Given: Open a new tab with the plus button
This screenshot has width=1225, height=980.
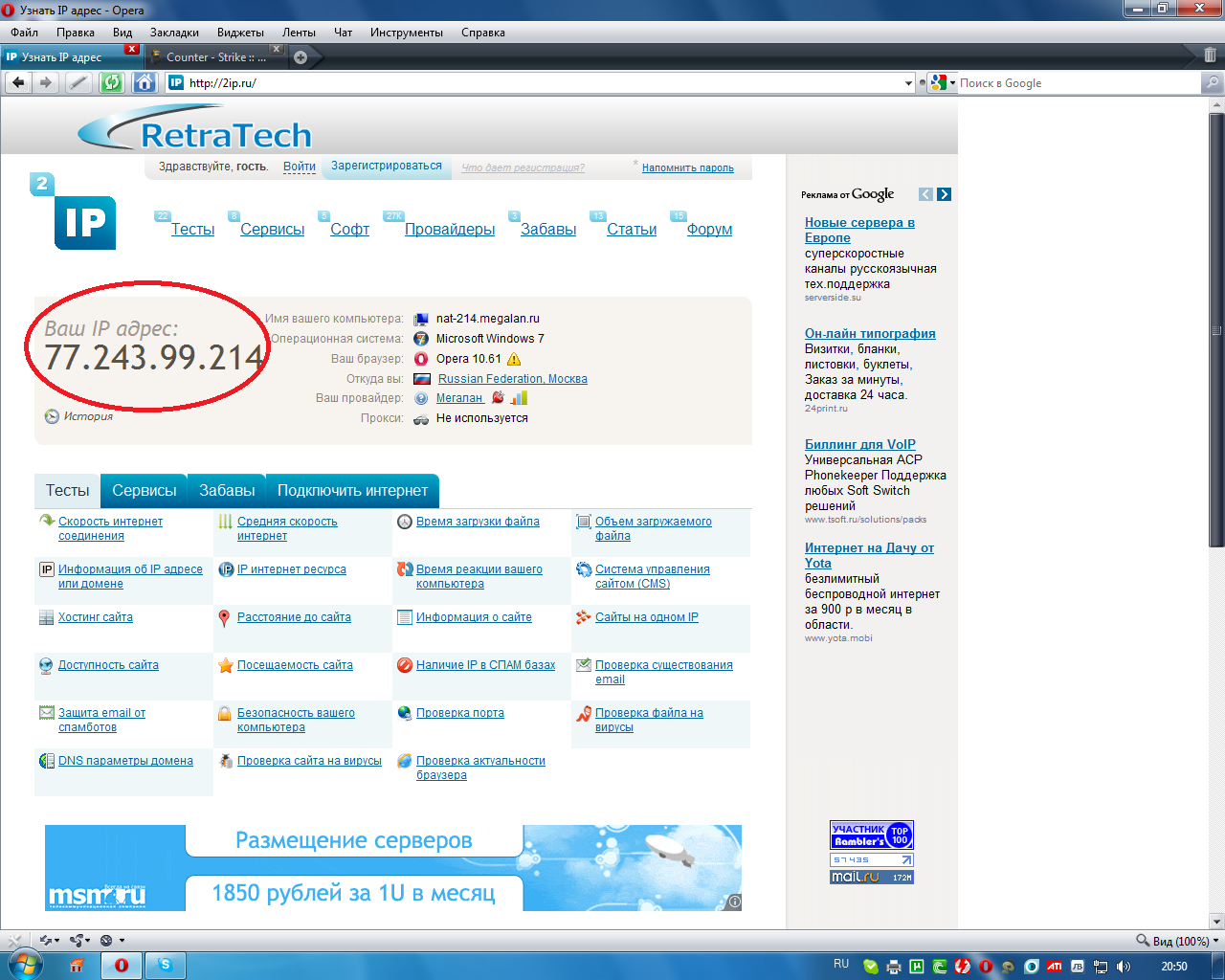Looking at the screenshot, I should [x=301, y=57].
